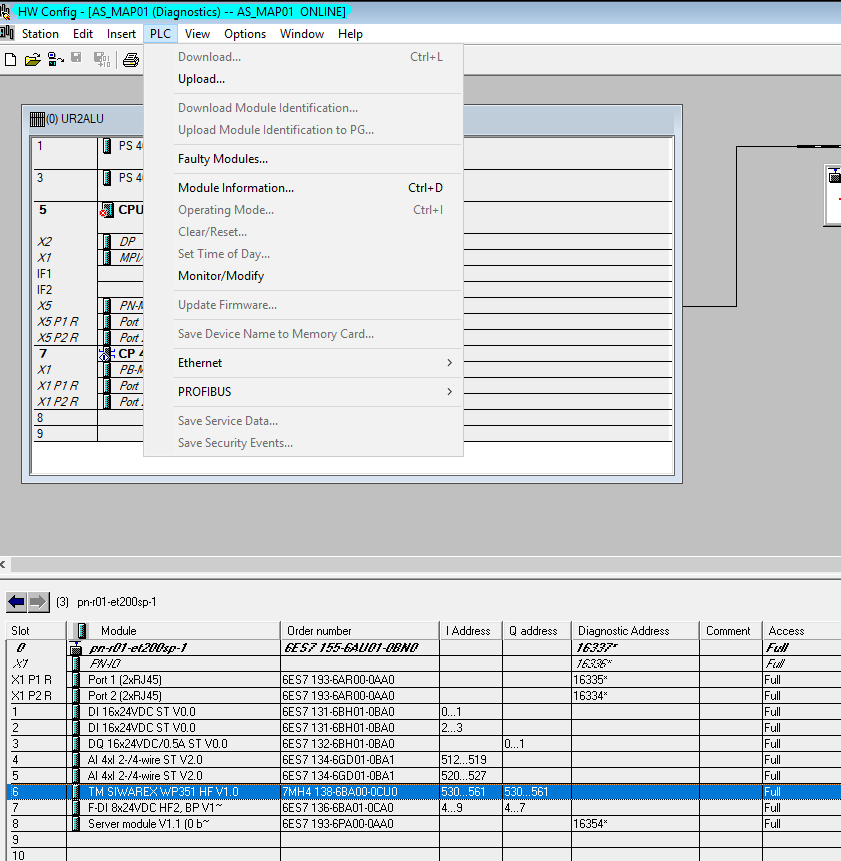Click the pn-r01-et200sp-1 device icon in slot 0
Viewport: 841px width, 861px height.
[x=75, y=648]
